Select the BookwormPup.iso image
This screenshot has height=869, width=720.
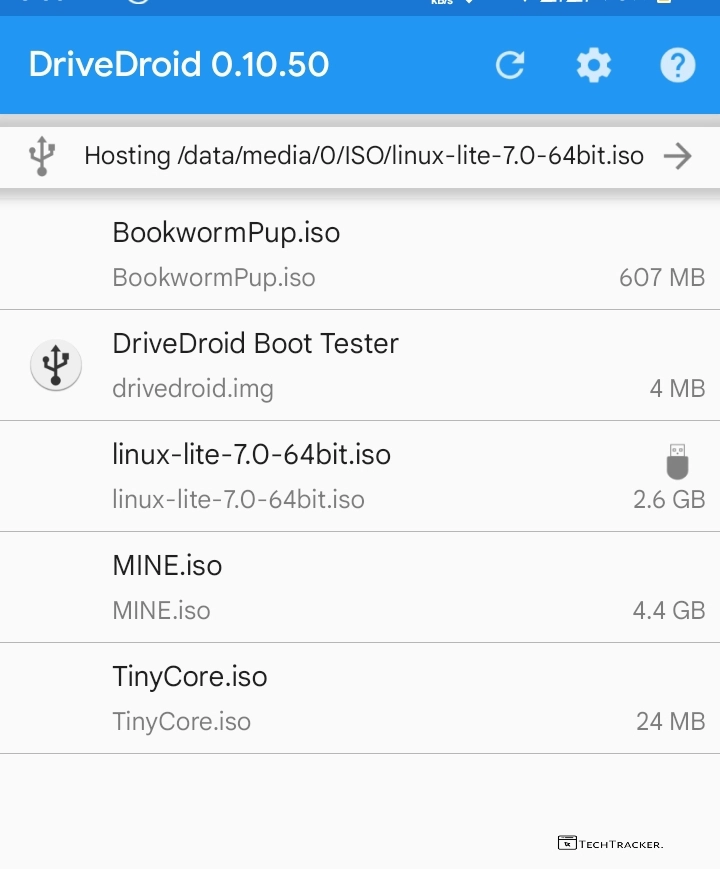click(x=226, y=233)
